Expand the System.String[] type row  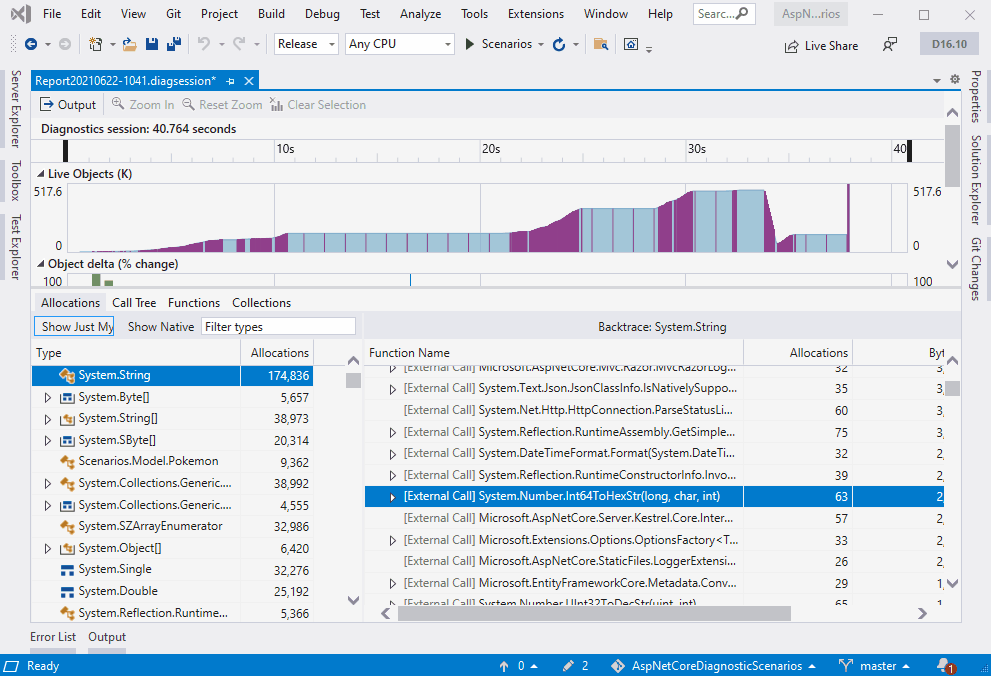click(47, 419)
